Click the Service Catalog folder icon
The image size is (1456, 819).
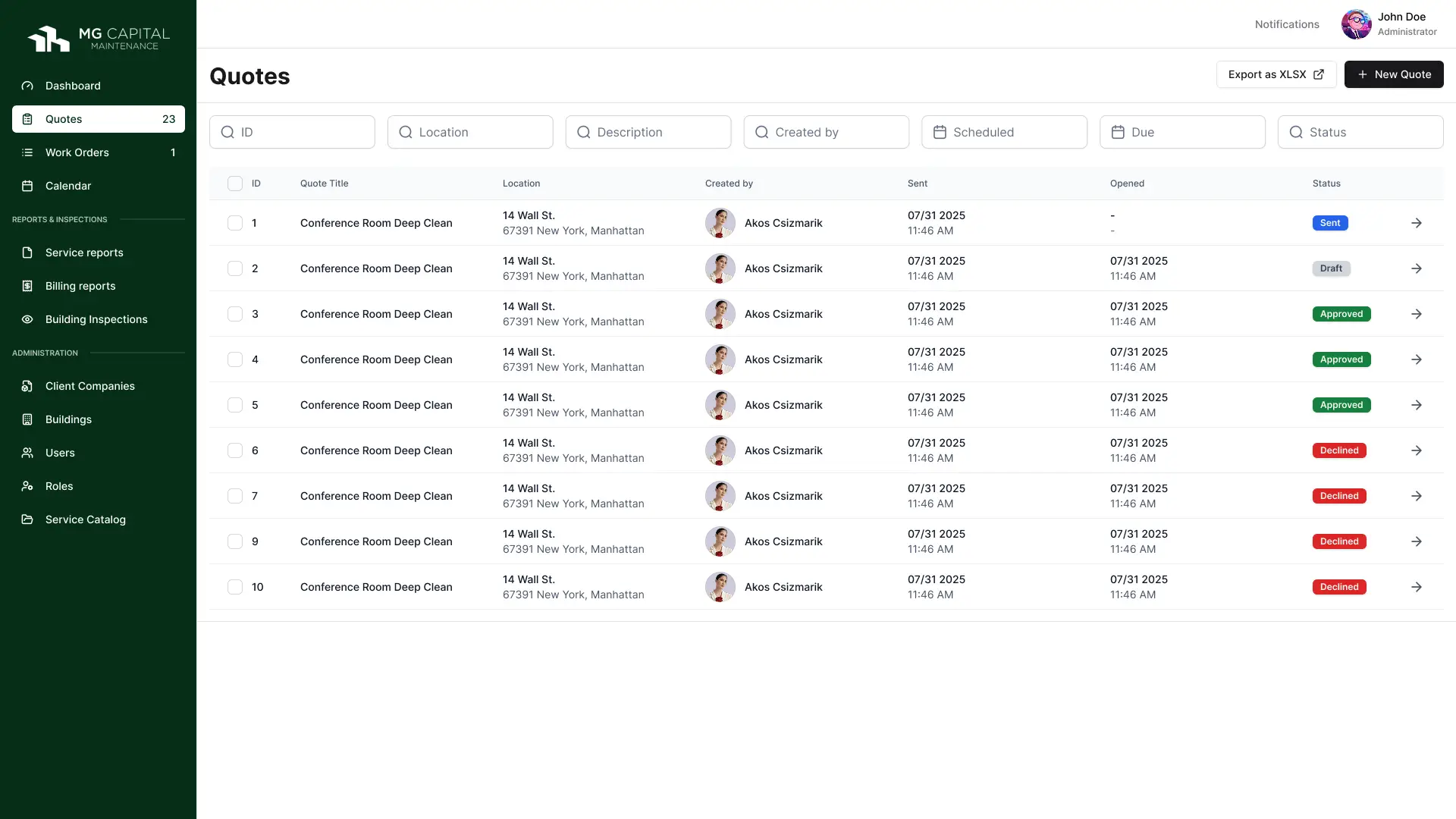[27, 519]
